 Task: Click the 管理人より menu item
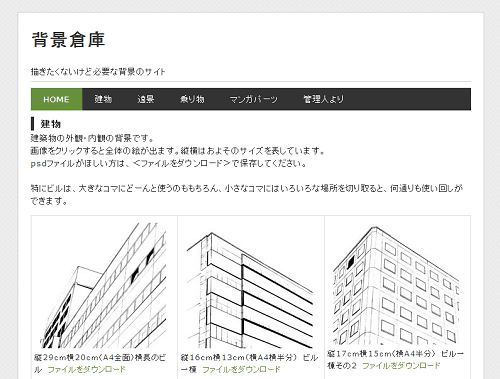[323, 99]
